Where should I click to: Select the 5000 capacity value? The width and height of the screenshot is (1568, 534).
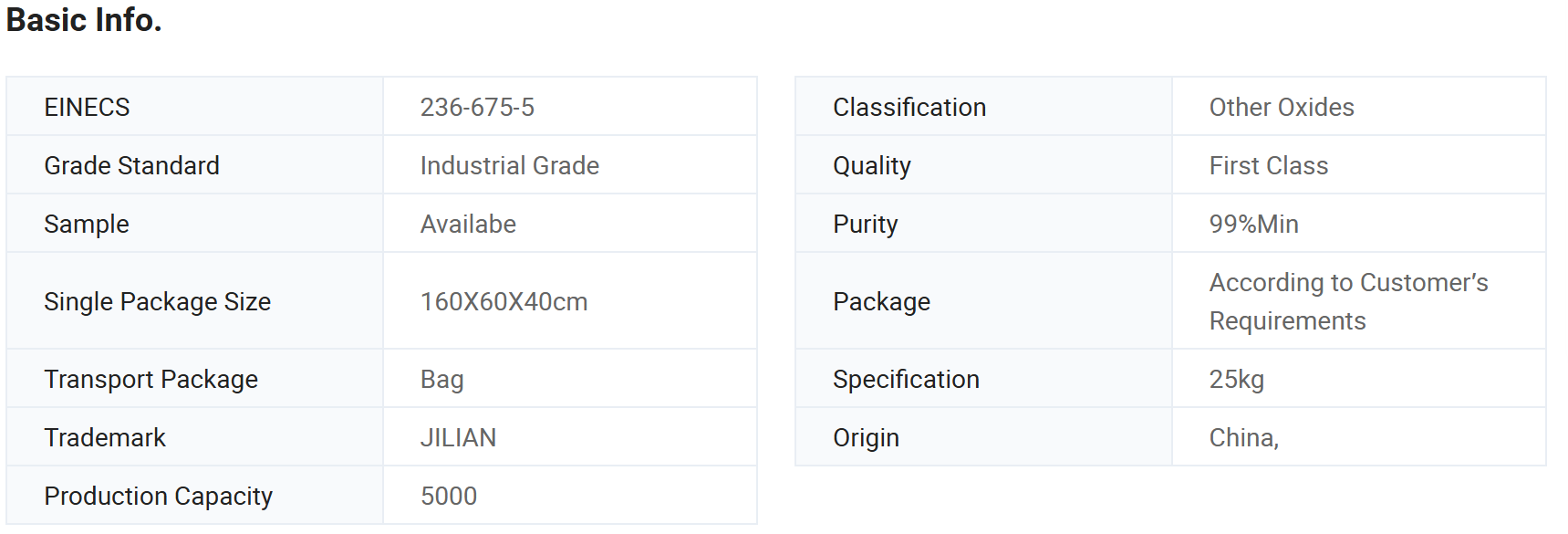click(449, 497)
